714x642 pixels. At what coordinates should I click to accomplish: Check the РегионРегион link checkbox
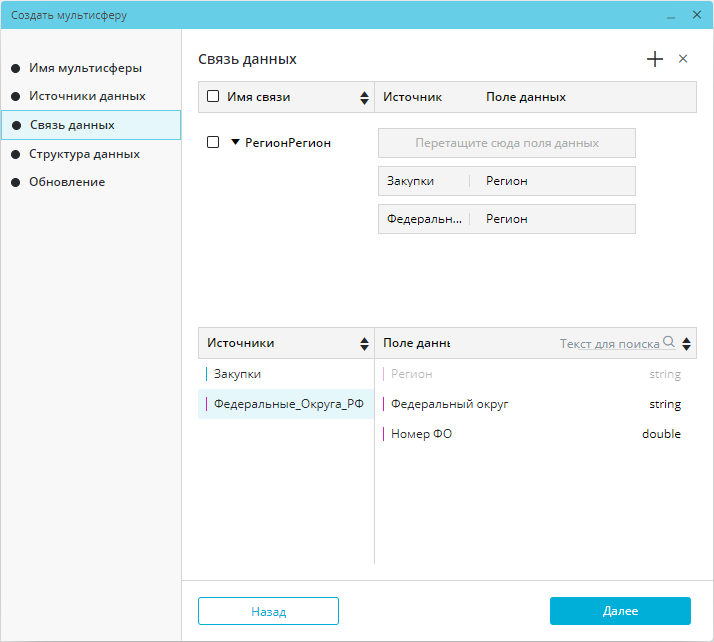pyautogui.click(x=213, y=143)
